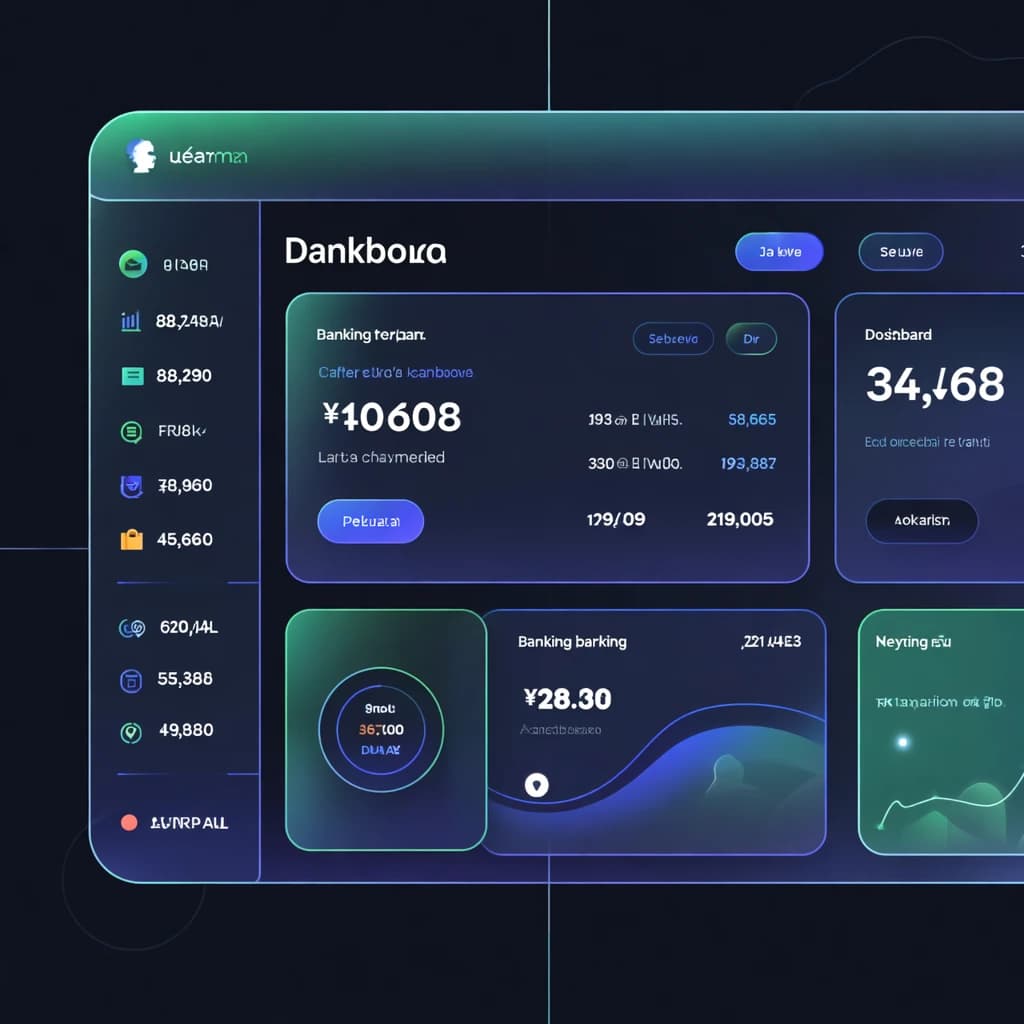Click the wallet icon next to 55,388

tap(131, 679)
